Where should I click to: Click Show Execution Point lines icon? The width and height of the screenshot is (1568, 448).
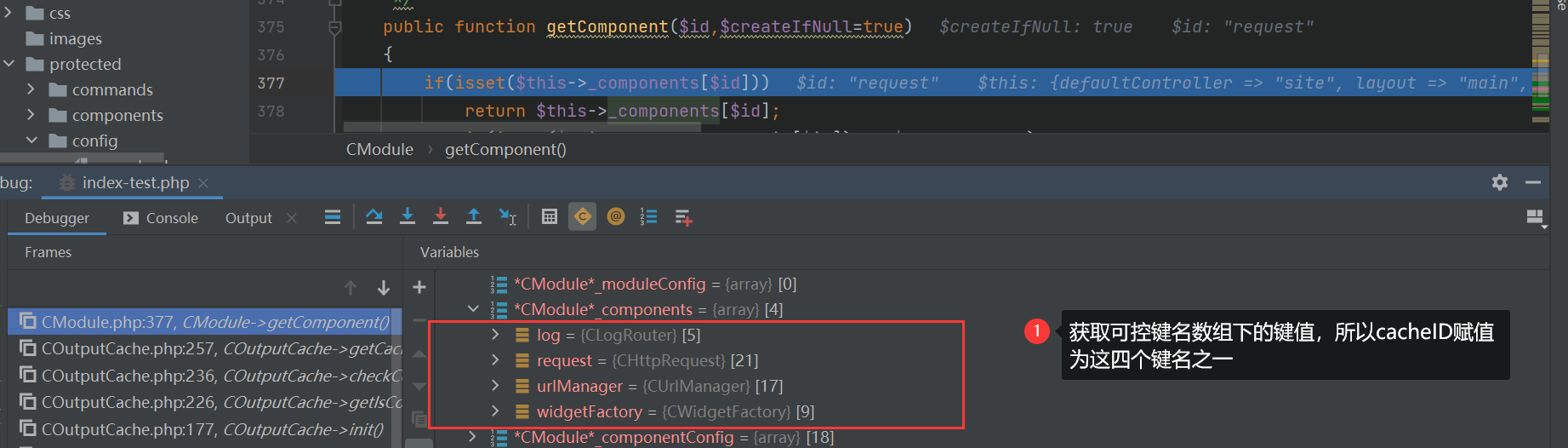pos(333,217)
